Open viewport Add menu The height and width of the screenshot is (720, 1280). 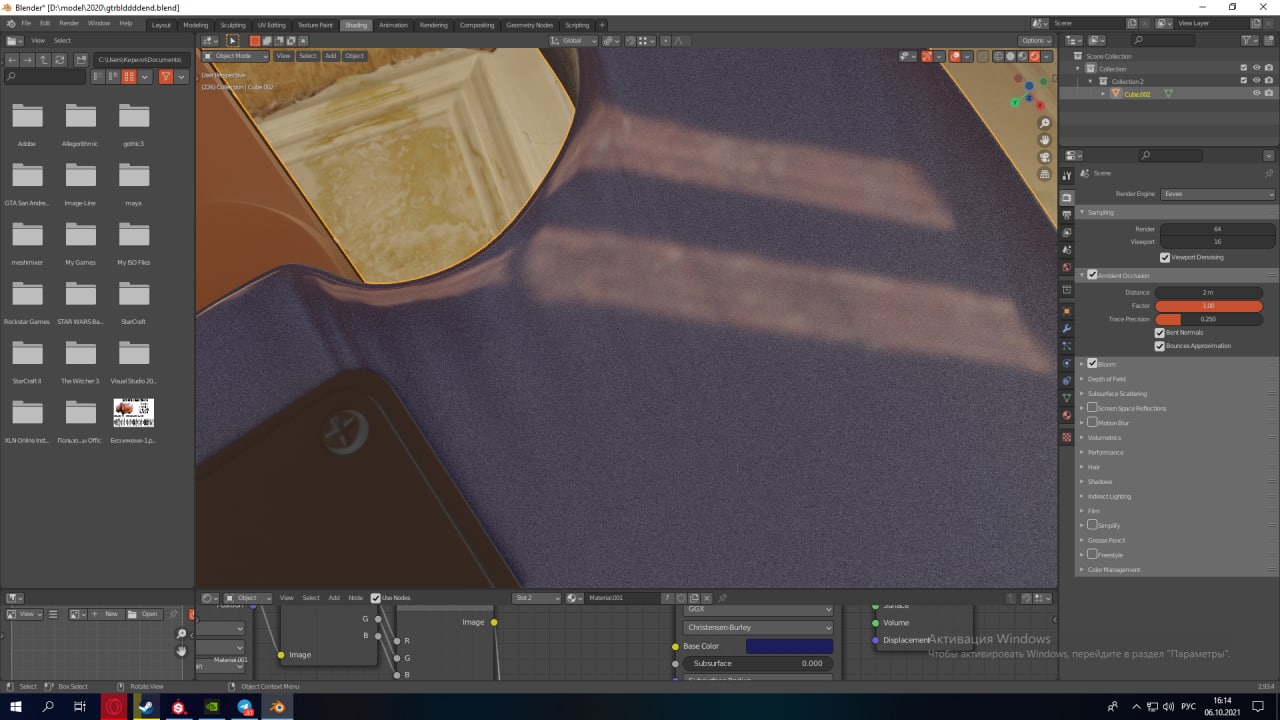[x=330, y=56]
